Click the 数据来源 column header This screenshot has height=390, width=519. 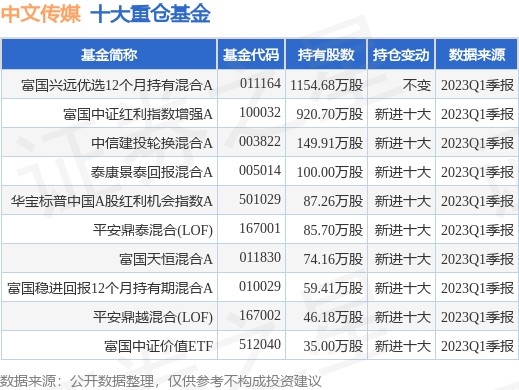click(x=477, y=55)
